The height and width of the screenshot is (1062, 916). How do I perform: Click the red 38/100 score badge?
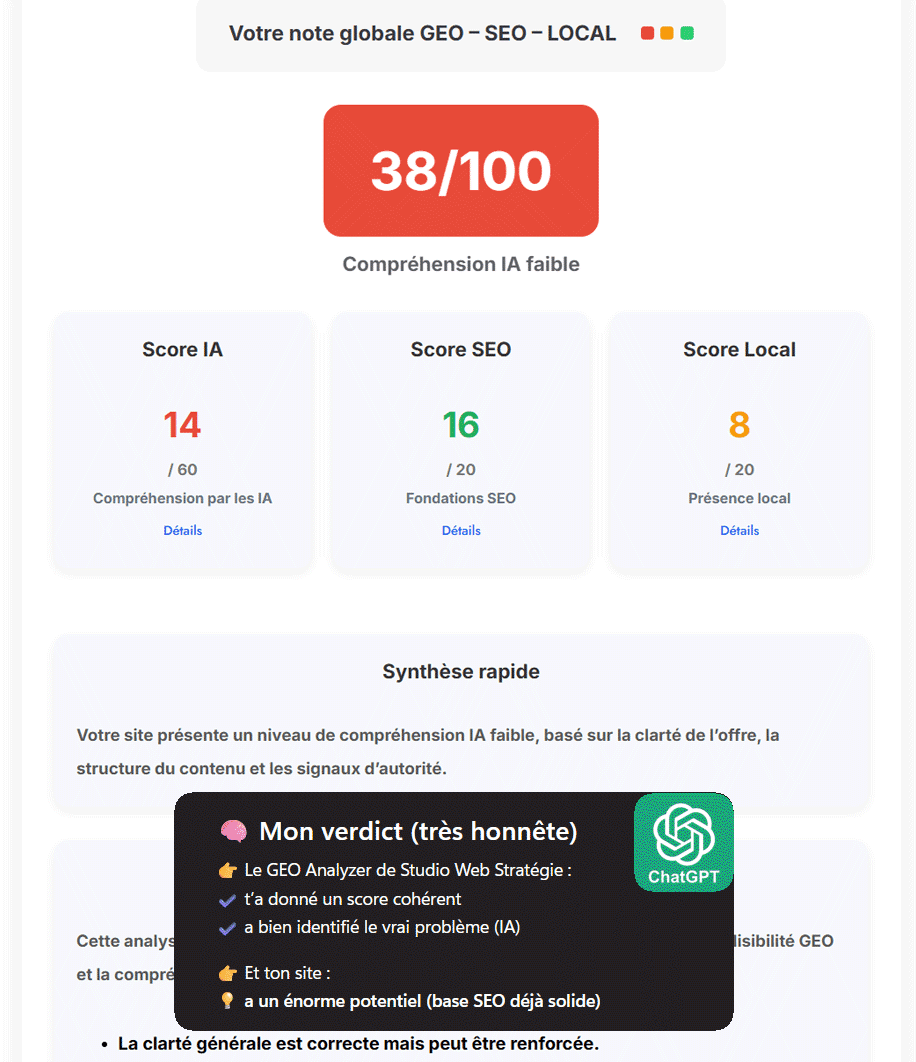461,171
